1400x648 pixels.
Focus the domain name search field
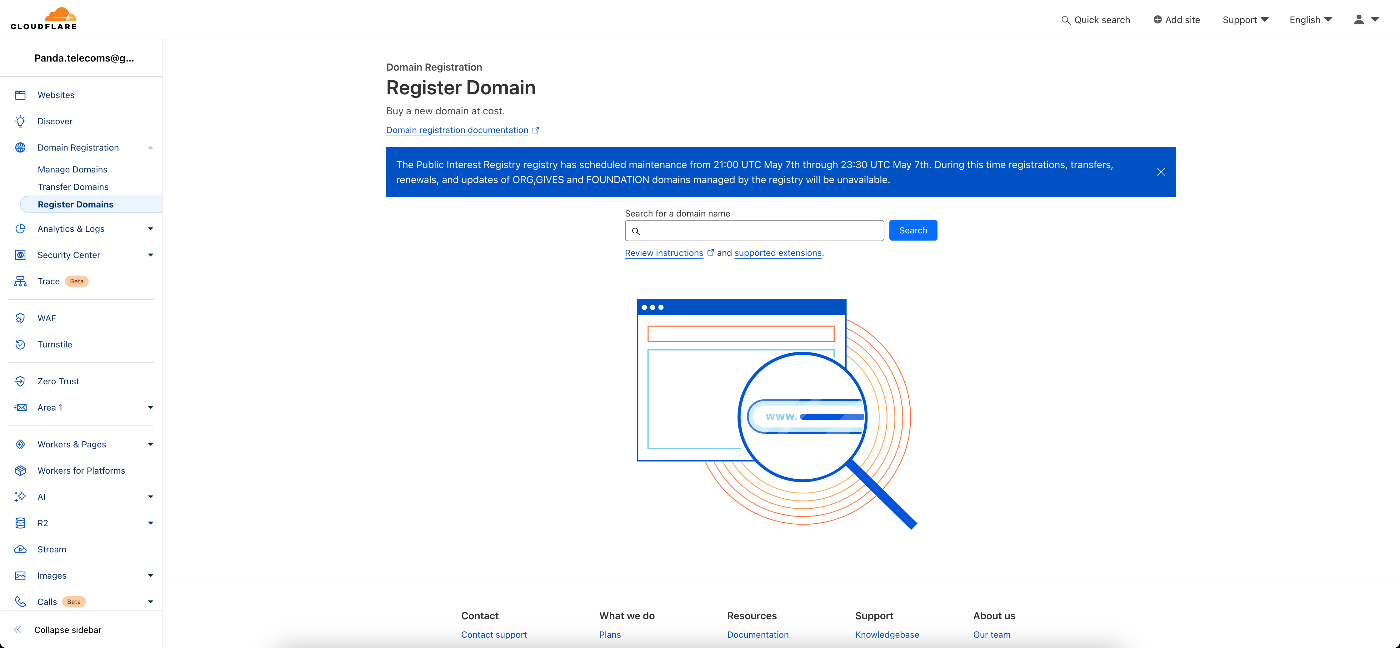754,230
